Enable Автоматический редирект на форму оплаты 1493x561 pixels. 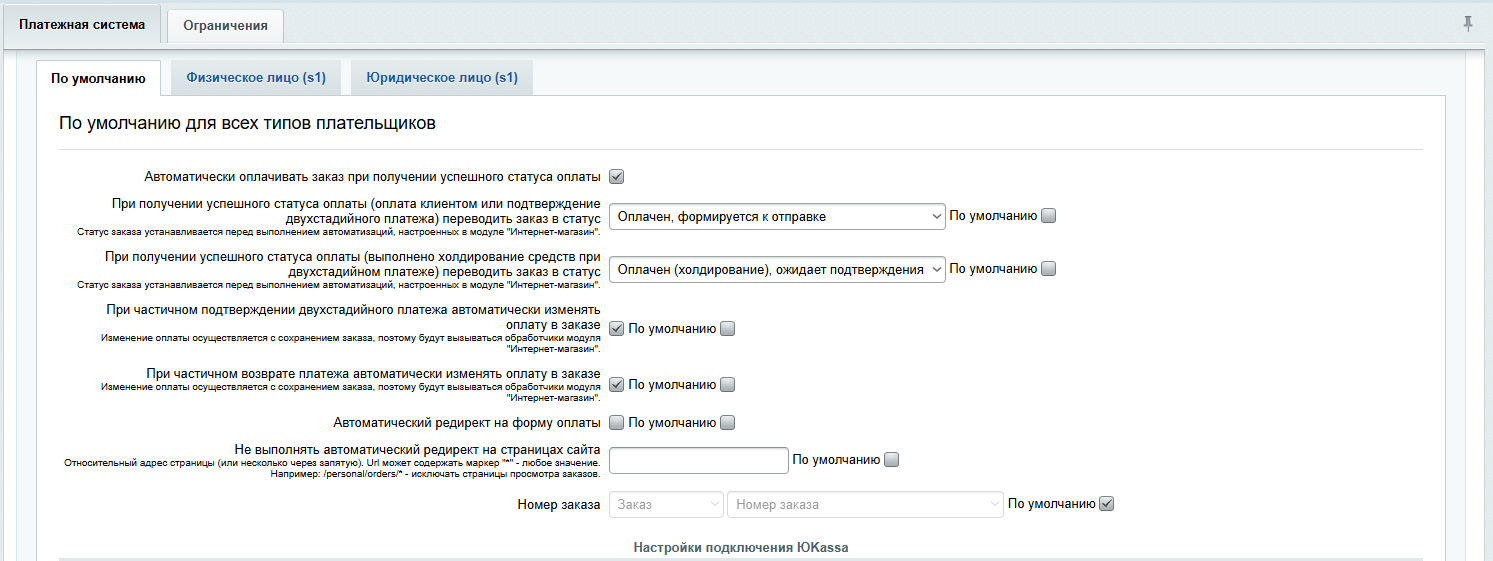617,422
